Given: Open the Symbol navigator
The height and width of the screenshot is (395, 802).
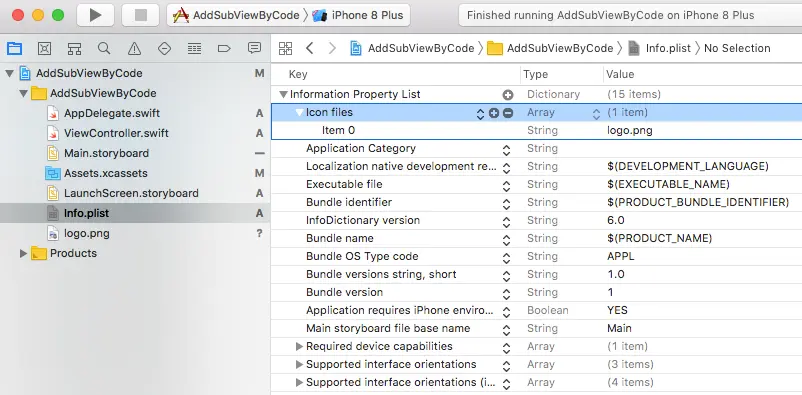Looking at the screenshot, I should pos(74,49).
